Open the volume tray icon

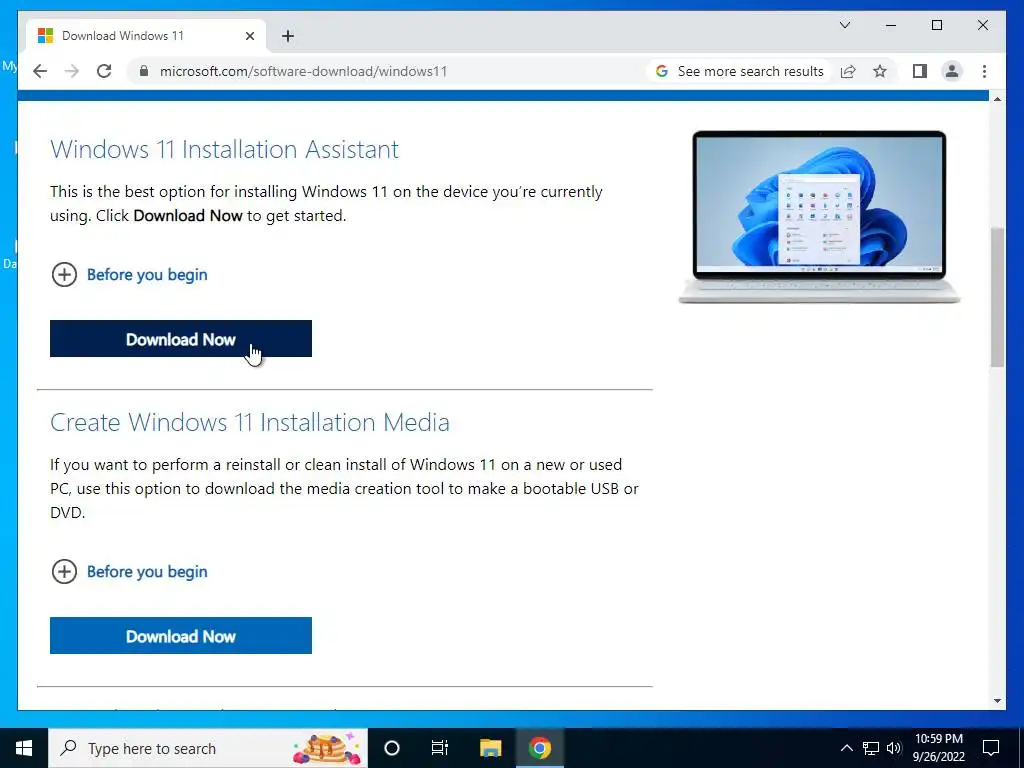pos(894,748)
